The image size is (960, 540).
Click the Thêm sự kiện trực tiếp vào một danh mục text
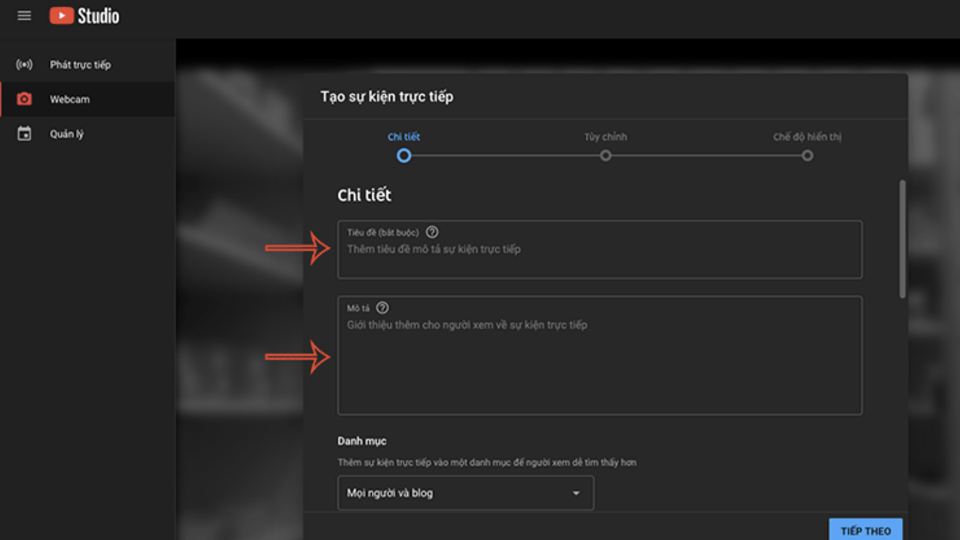tap(487, 462)
